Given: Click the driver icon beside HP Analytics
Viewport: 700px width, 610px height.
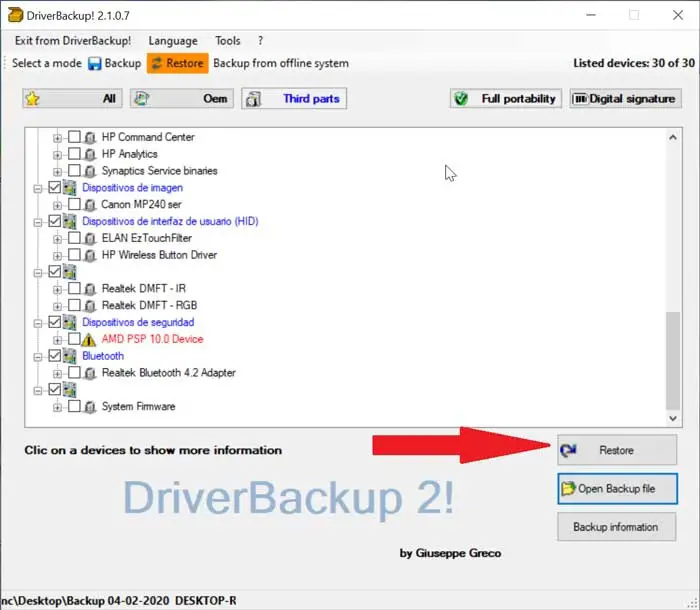Looking at the screenshot, I should [x=90, y=154].
